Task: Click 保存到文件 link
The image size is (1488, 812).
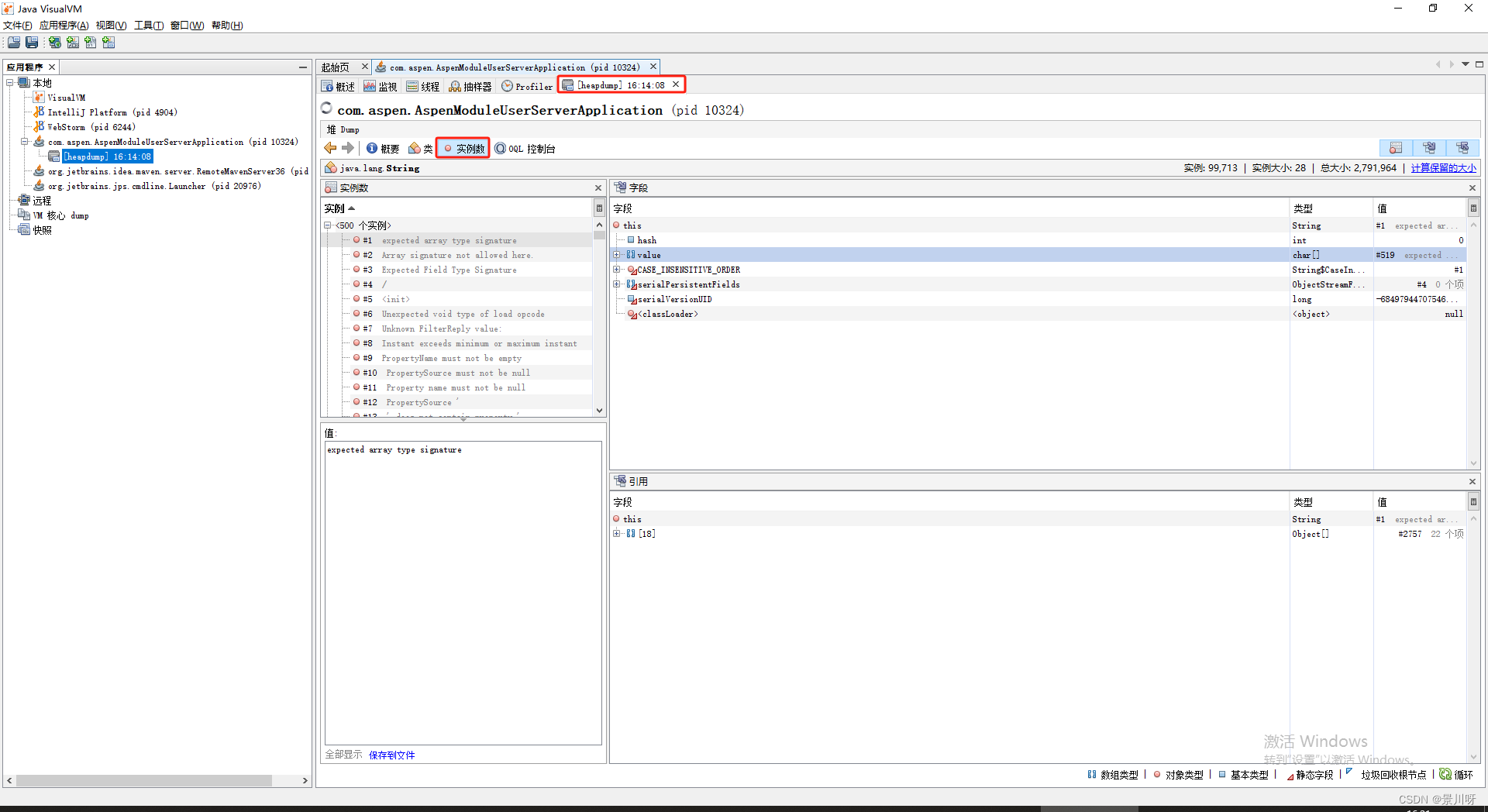Action: 392,755
